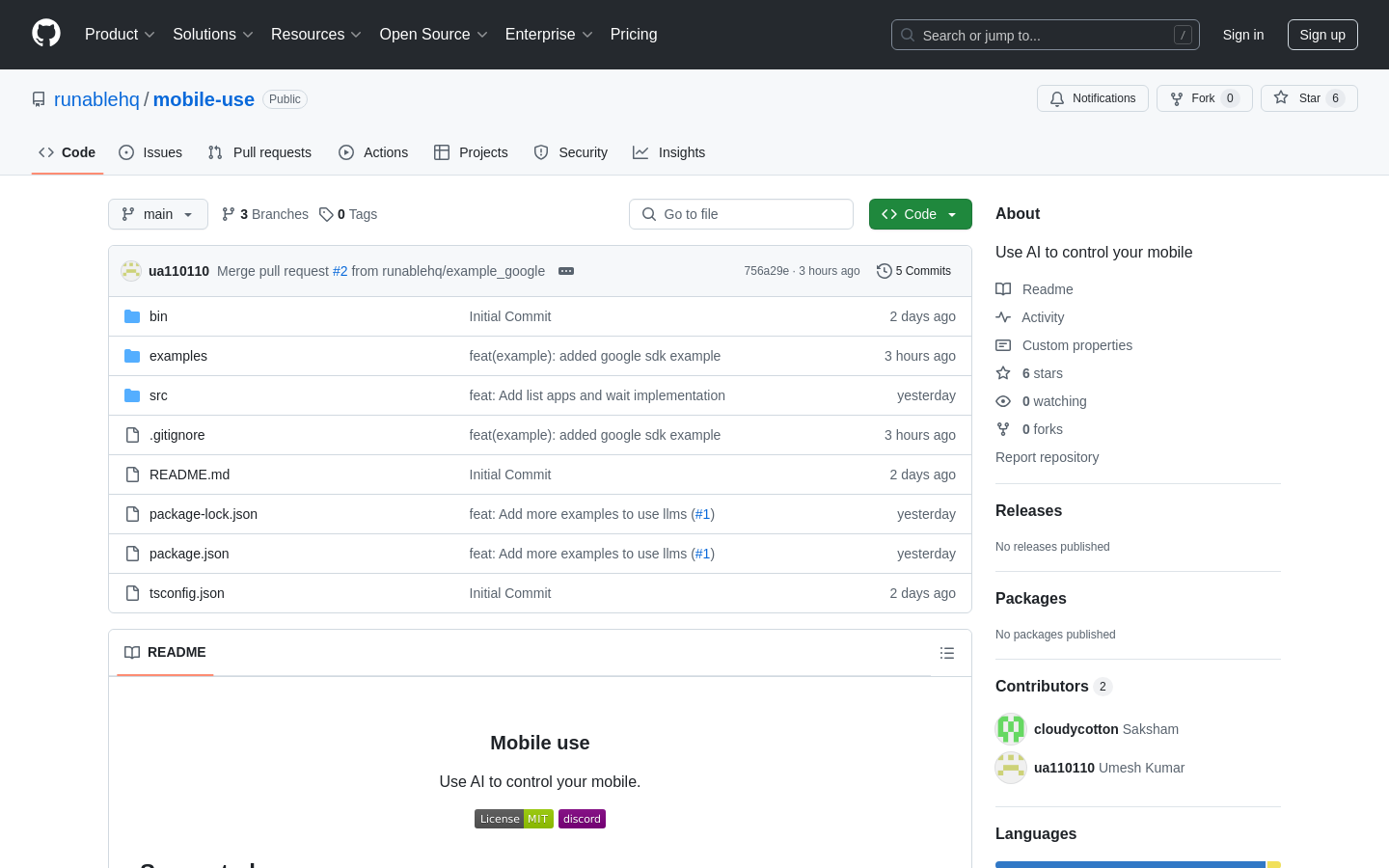
Task: Fork the repository with Fork button
Action: (x=1205, y=98)
